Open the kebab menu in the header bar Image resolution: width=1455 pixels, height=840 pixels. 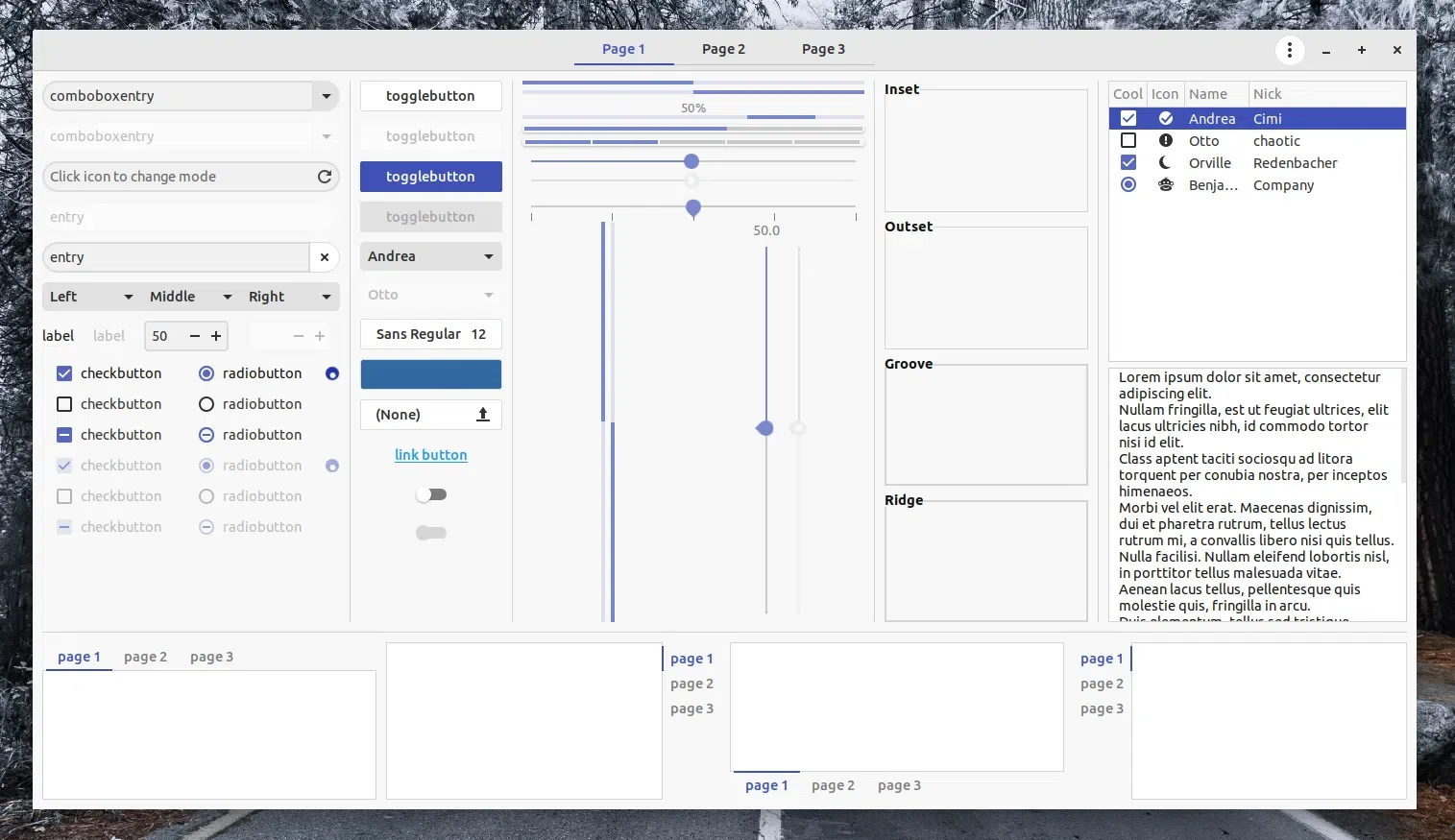(1290, 50)
